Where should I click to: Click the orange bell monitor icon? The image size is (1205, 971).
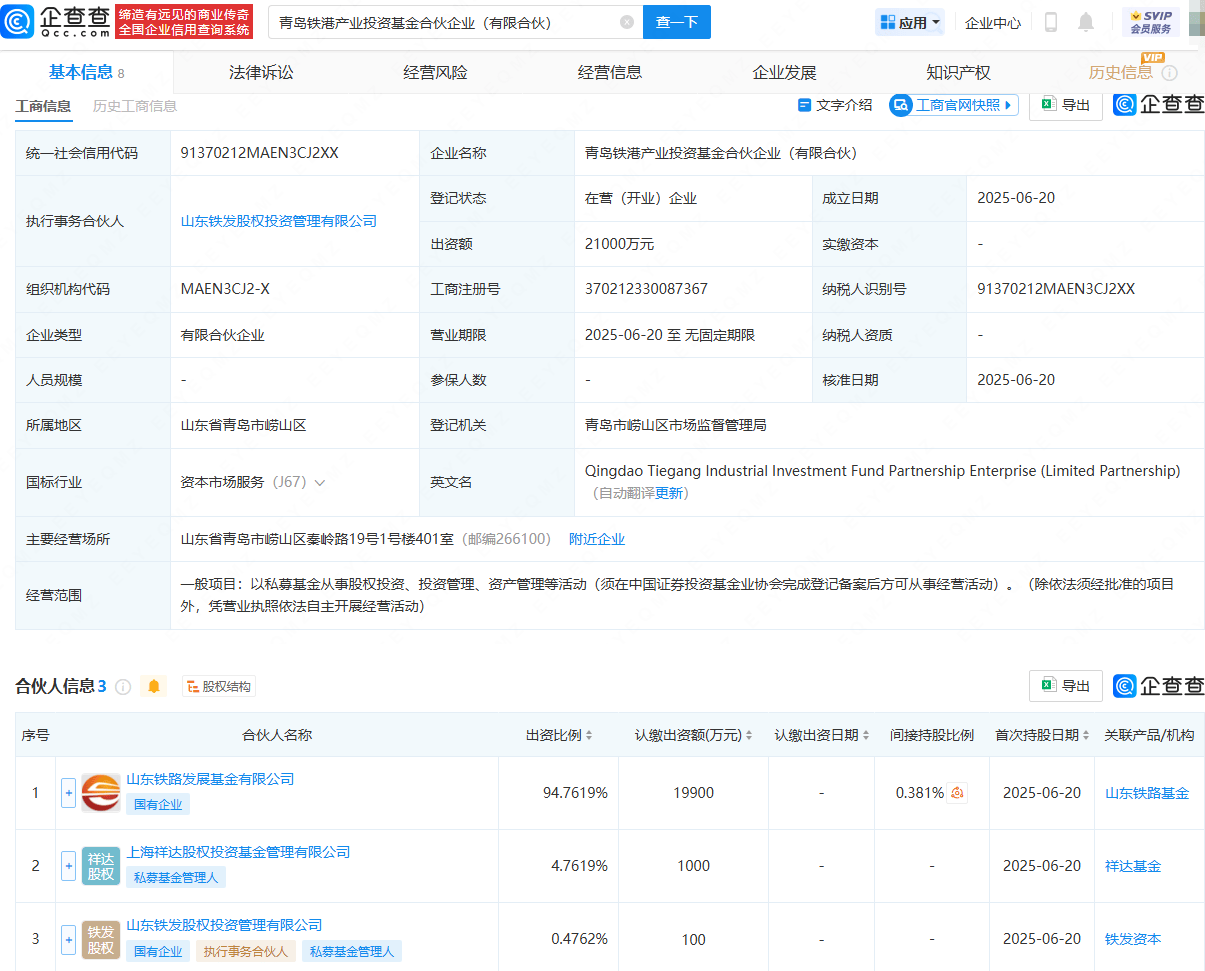153,686
